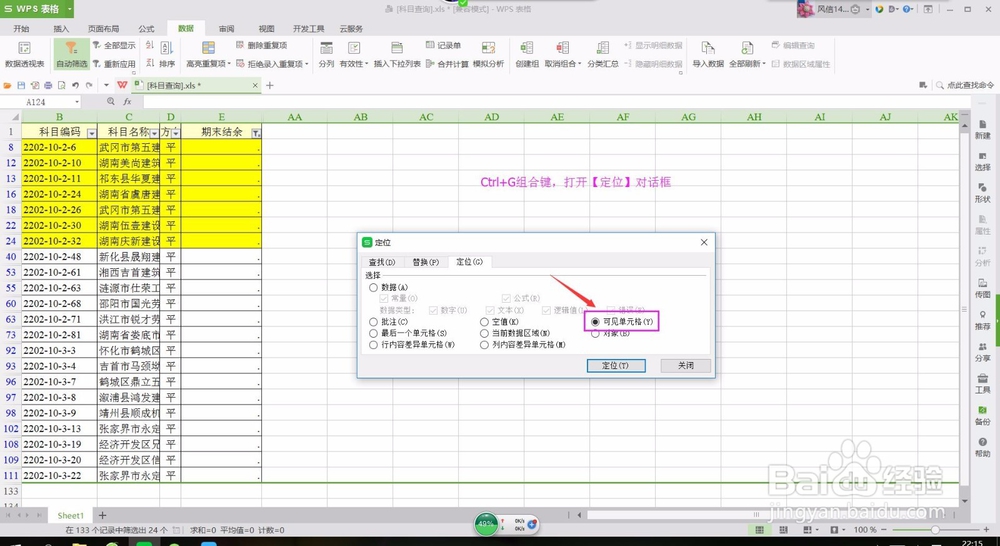
Task: Switch to the 审阅 ribbon tab
Action: (x=226, y=29)
